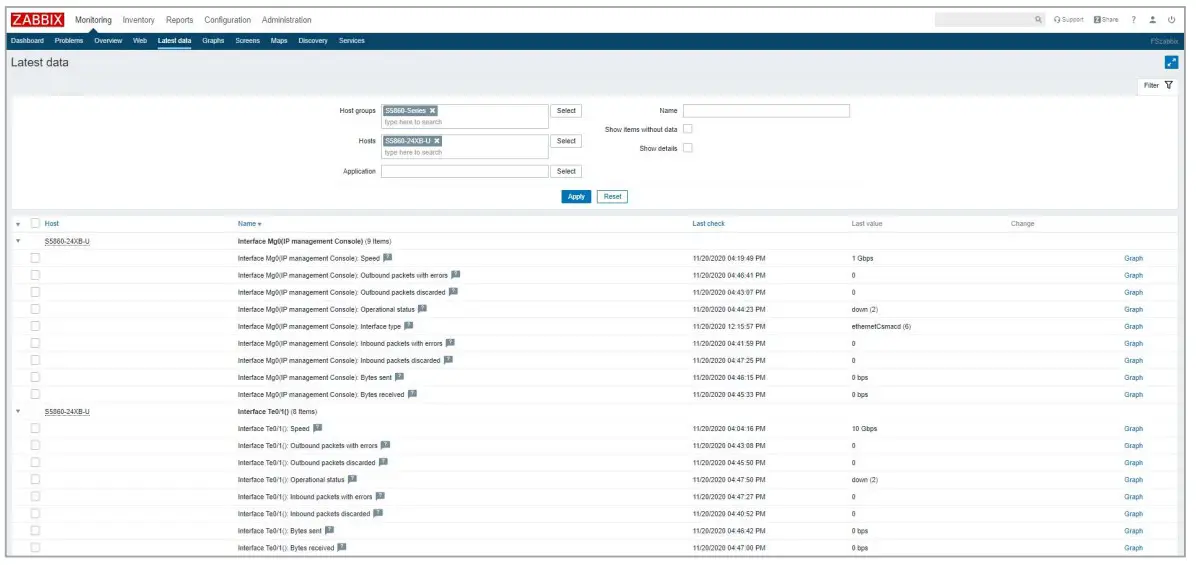Open help icon for Te0/1 Outbound packets with errors
Viewport: 1196px width, 565px height.
(x=385, y=445)
